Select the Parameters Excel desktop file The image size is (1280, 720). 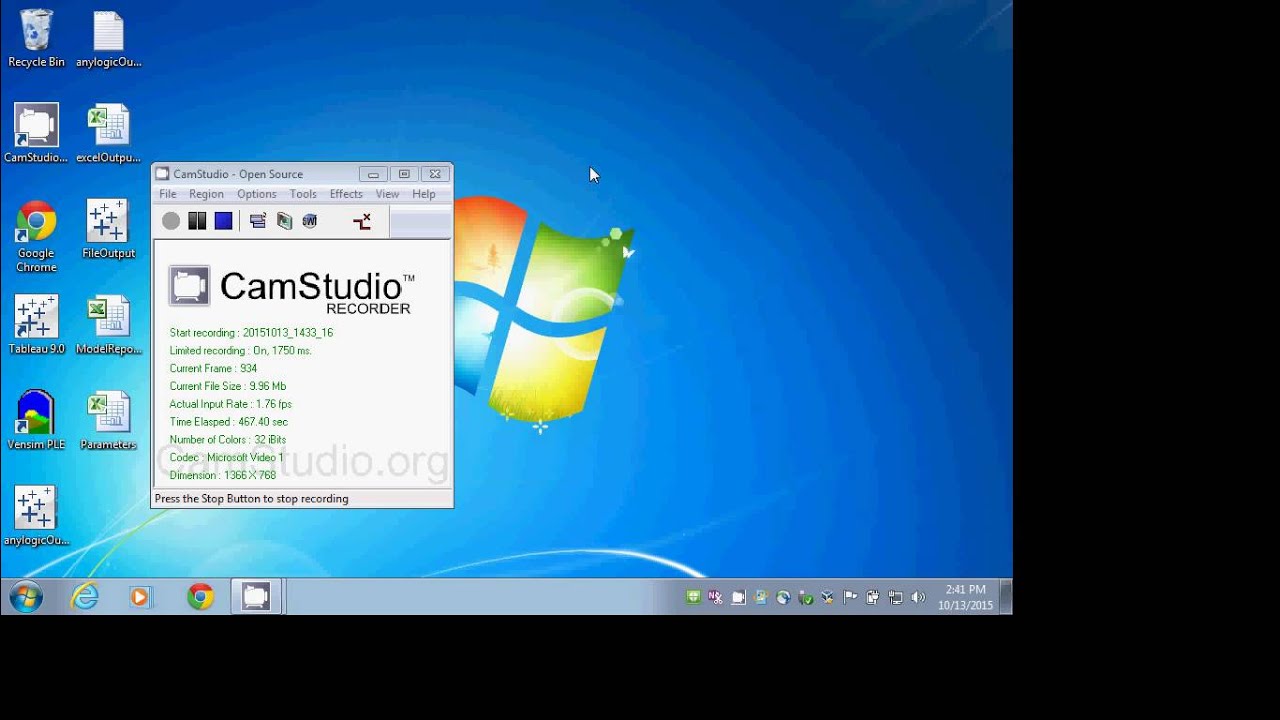tap(108, 420)
